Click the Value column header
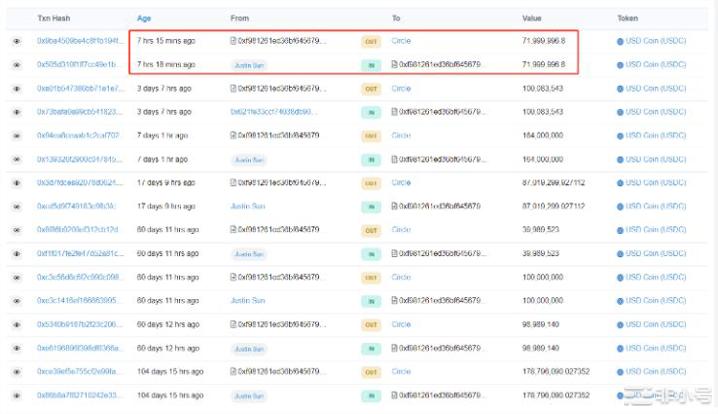This screenshot has height=414, width=718. coord(532,18)
